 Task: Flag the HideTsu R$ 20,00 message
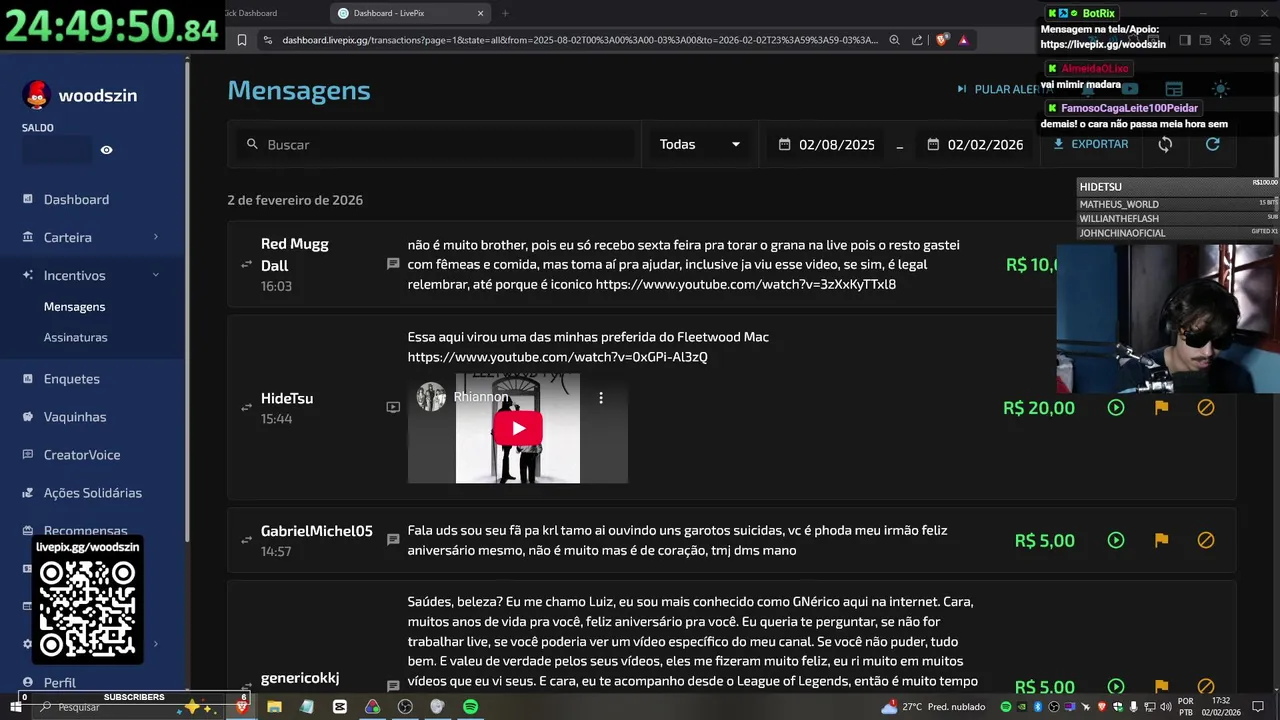(1161, 407)
